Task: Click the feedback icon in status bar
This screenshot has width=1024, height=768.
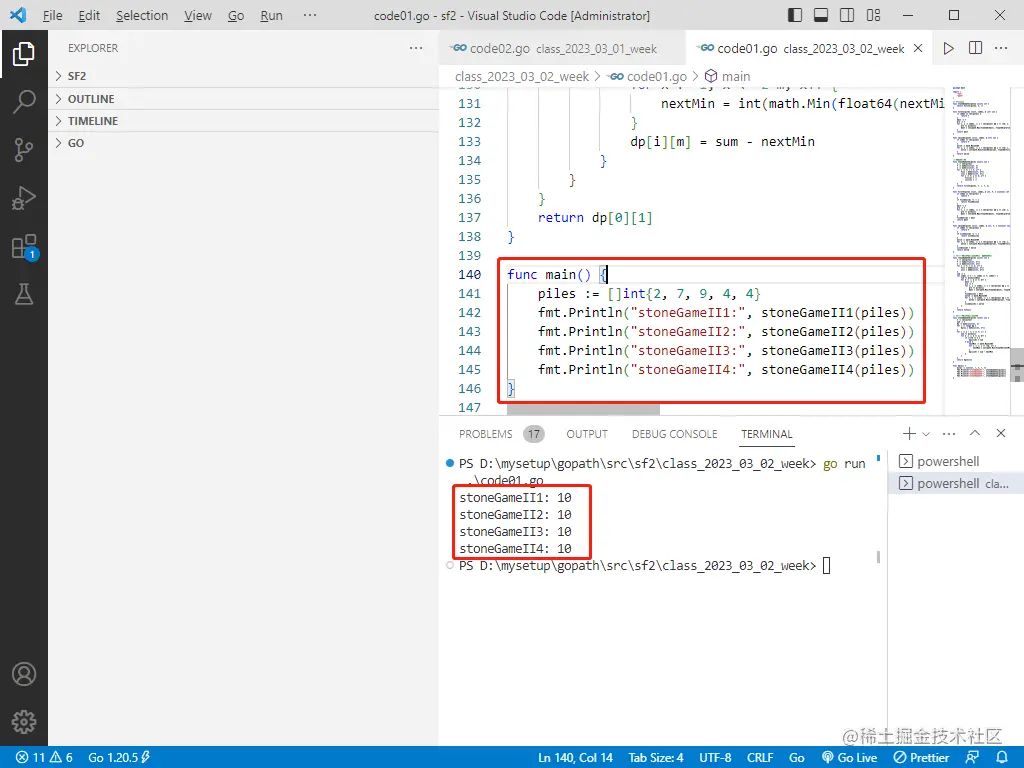Action: click(972, 758)
